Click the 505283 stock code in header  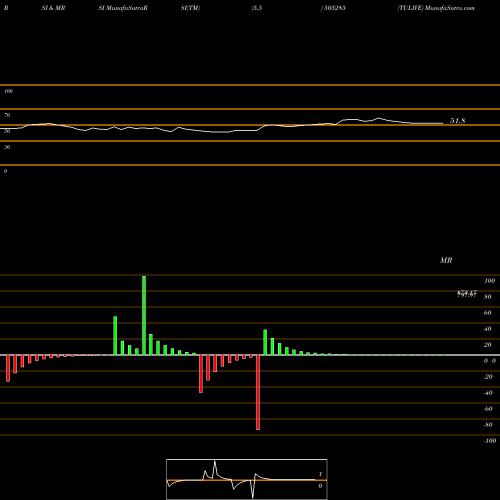pyautogui.click(x=334, y=8)
